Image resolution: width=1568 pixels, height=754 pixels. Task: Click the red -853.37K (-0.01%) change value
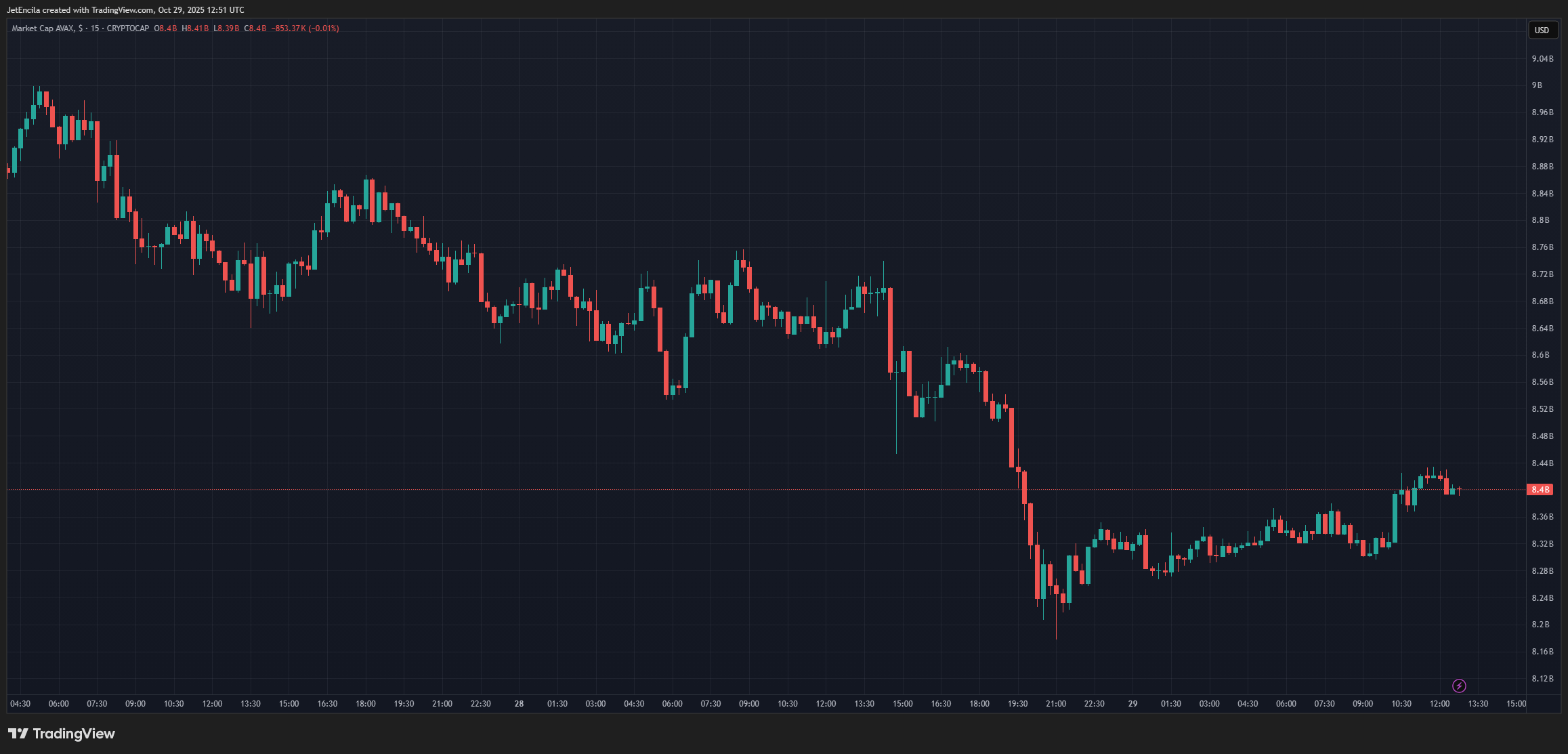coord(305,28)
